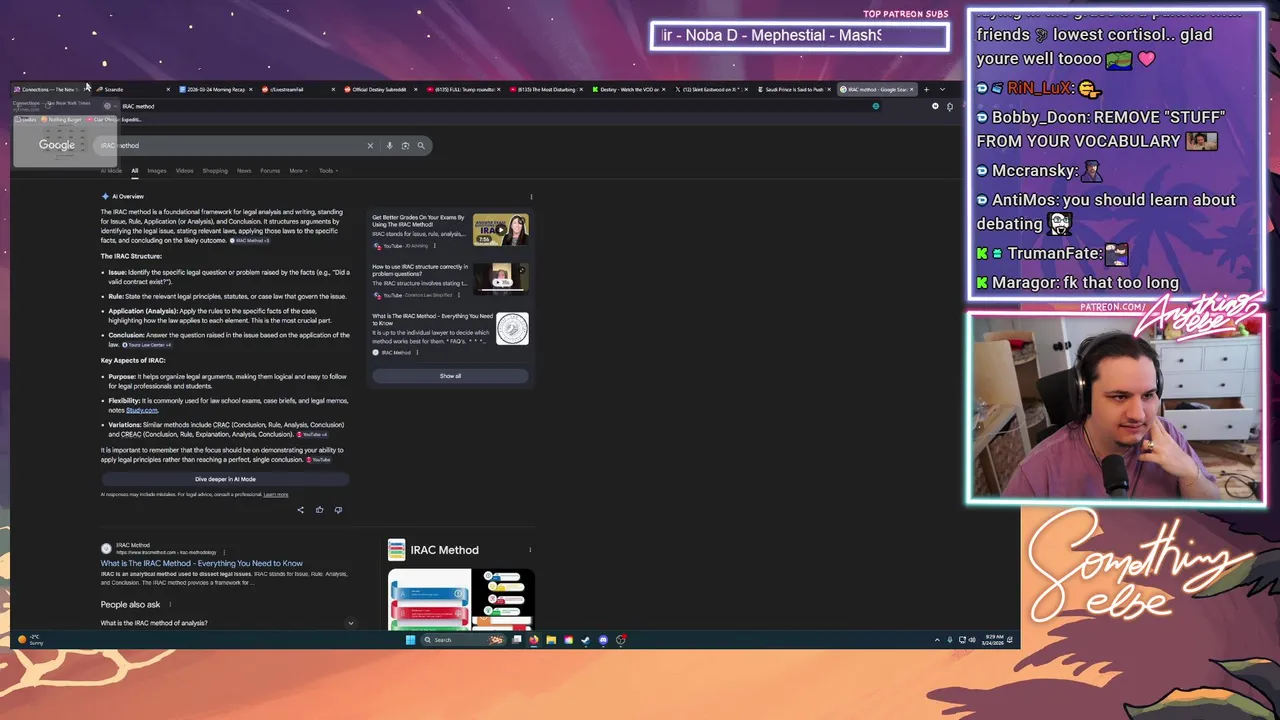Switch to the News results tab

(244, 171)
